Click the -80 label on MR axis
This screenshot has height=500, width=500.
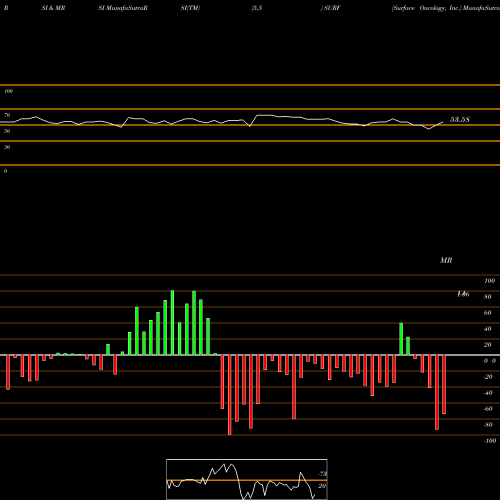click(x=488, y=425)
